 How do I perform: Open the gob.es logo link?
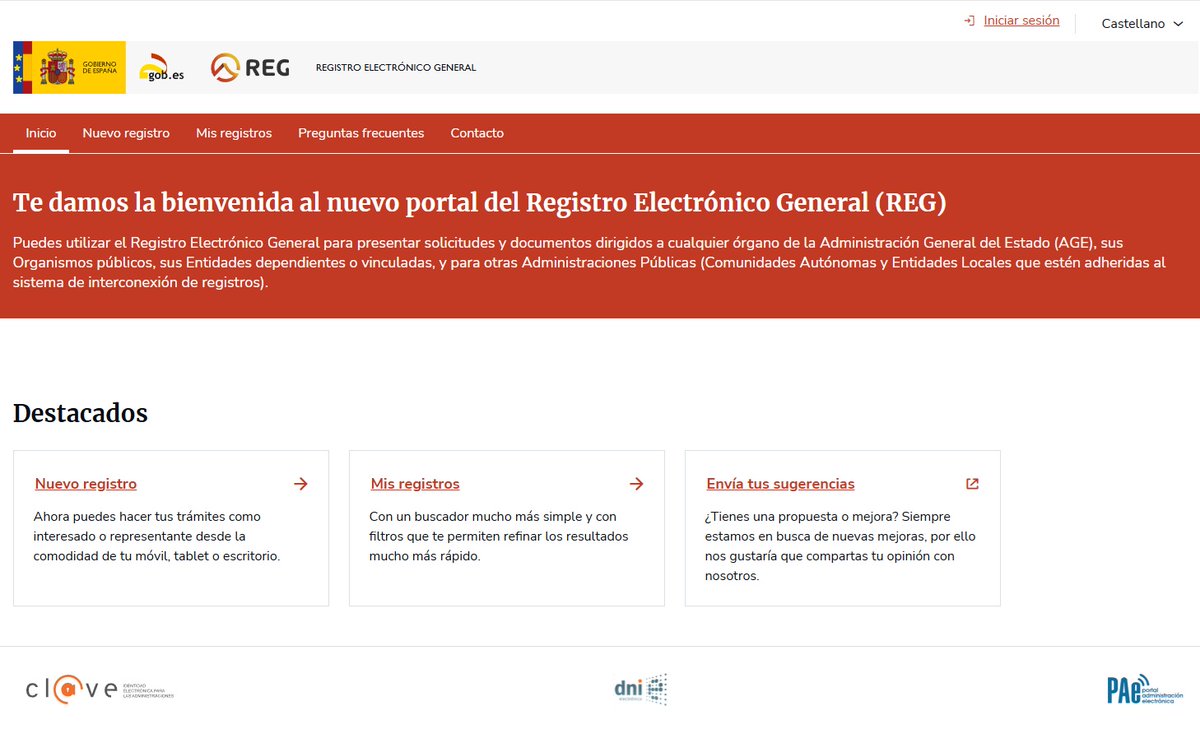pyautogui.click(x=162, y=68)
